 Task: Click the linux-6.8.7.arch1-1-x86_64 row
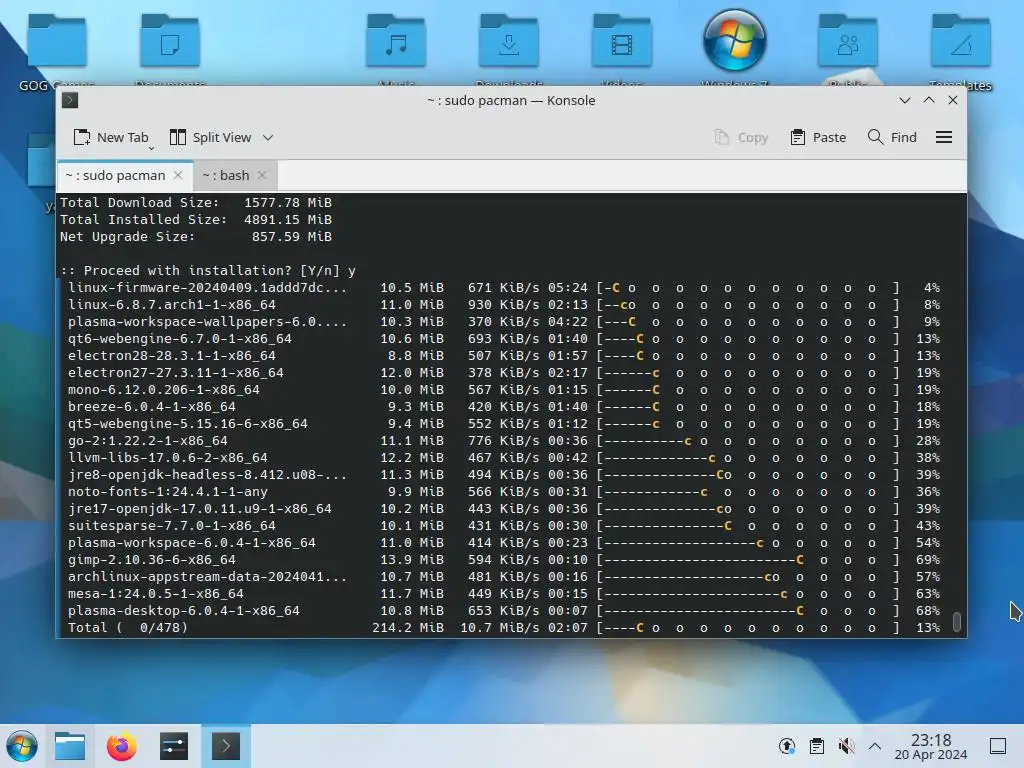pyautogui.click(x=504, y=304)
